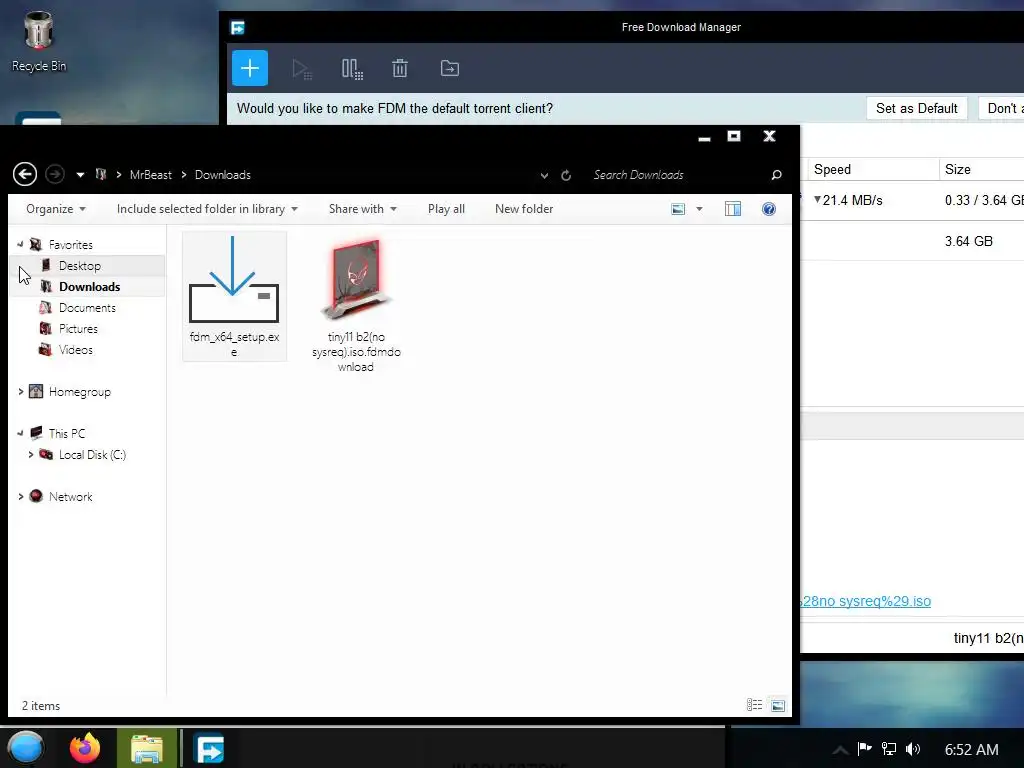1024x768 pixels.
Task: Switch to large icons view in status bar
Action: pos(778,705)
